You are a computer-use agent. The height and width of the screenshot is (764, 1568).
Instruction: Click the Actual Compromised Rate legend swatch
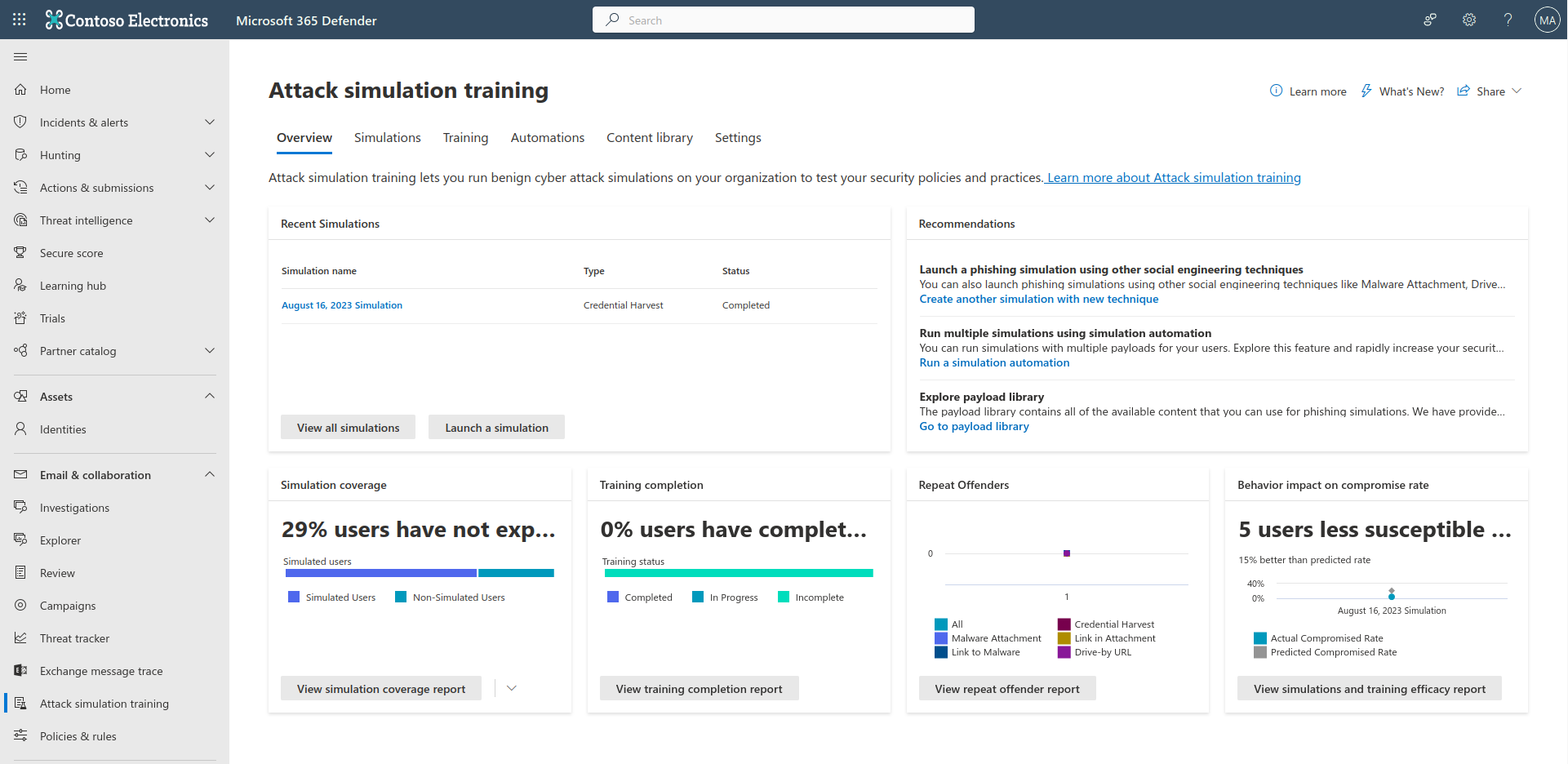1260,638
